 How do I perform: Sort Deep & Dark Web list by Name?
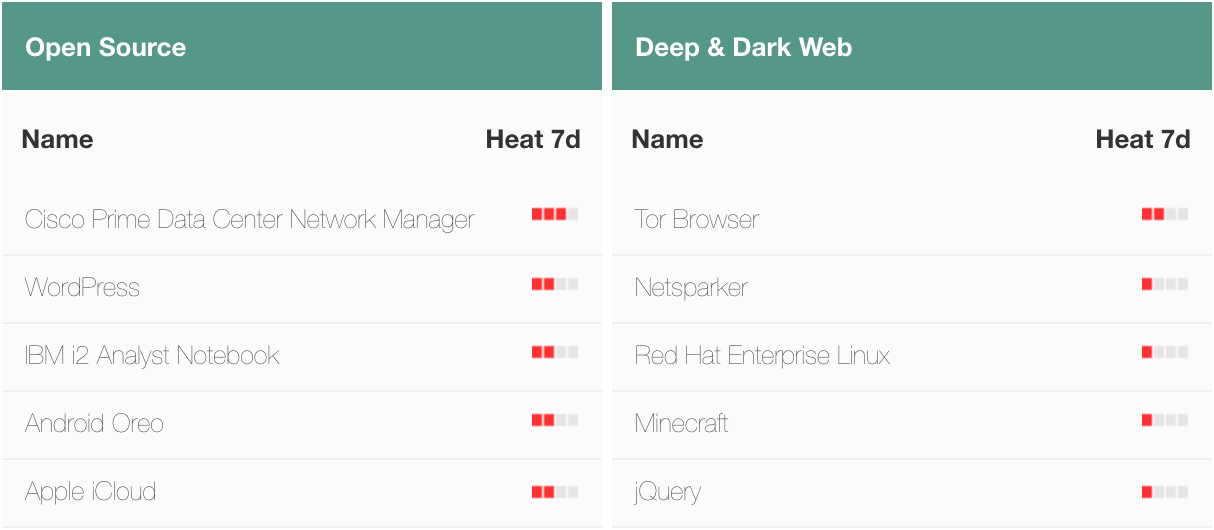point(667,139)
